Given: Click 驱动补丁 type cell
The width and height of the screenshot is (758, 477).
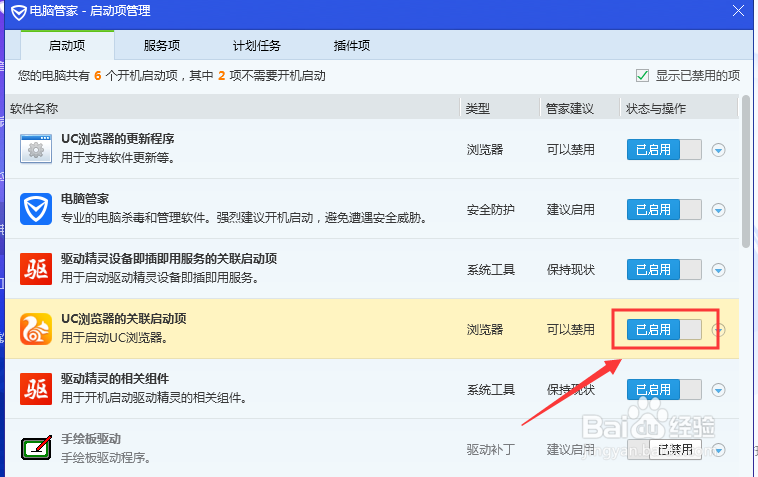Looking at the screenshot, I should (x=490, y=449).
